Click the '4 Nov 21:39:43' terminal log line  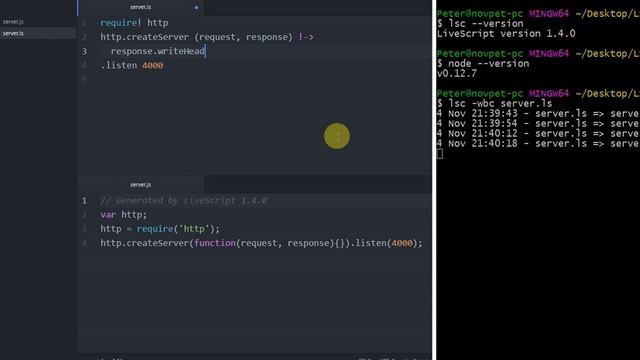(538, 113)
